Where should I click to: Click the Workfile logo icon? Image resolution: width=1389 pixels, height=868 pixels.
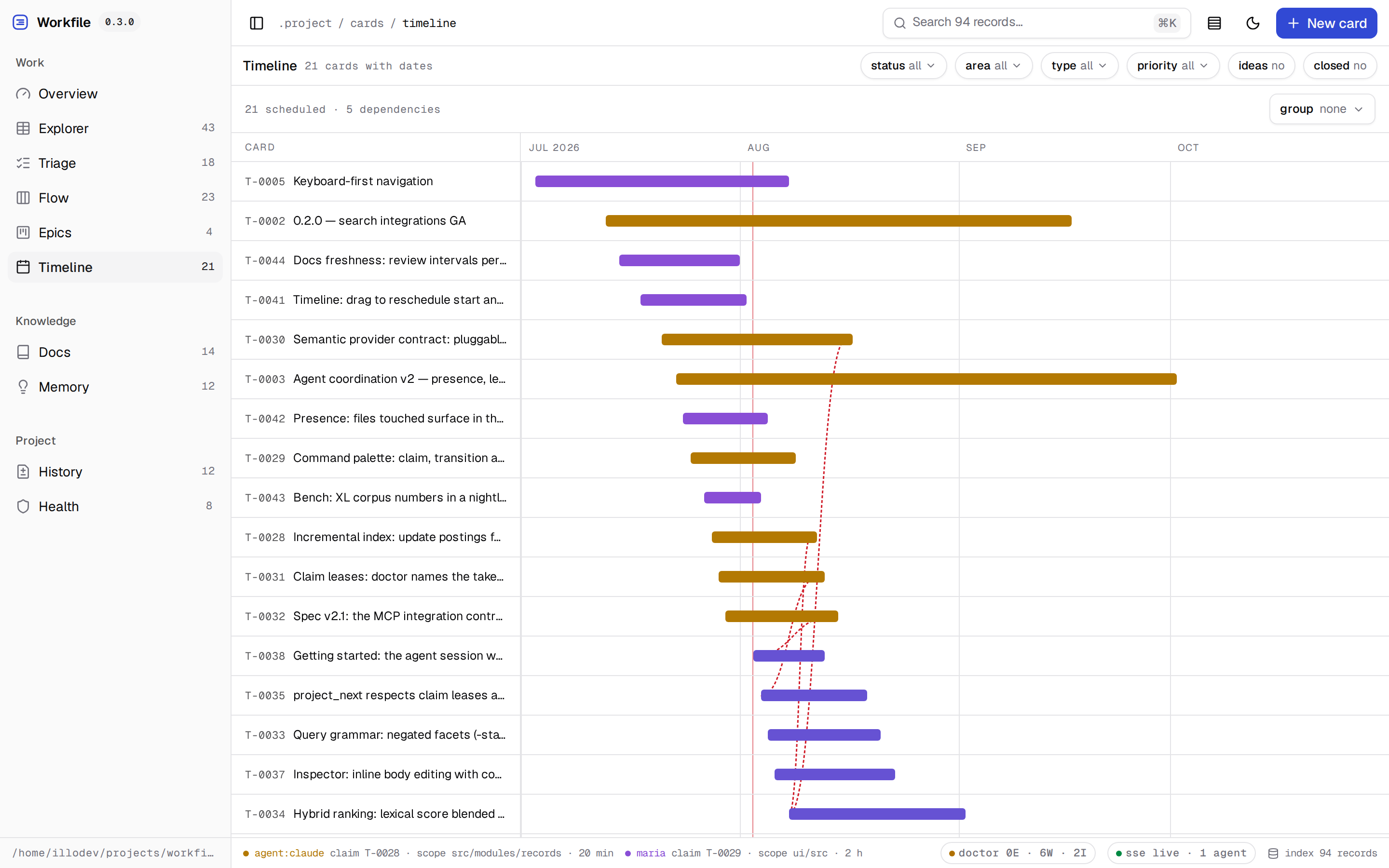pos(21,22)
